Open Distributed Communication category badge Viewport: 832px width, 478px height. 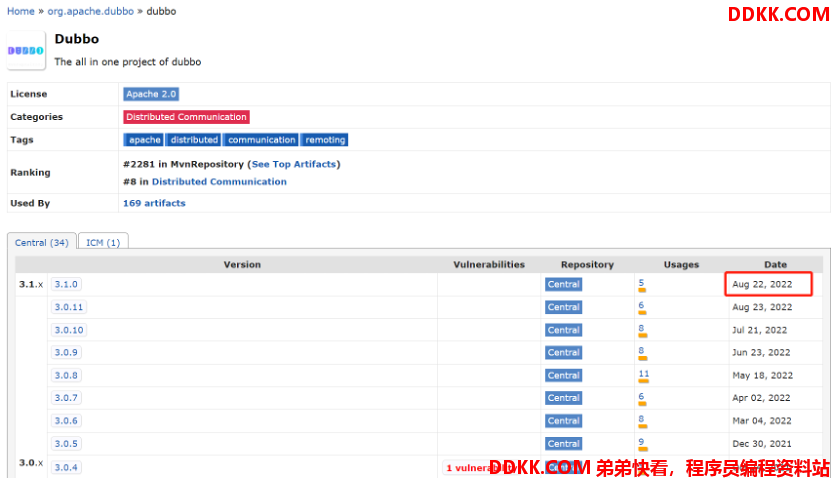pyautogui.click(x=186, y=117)
